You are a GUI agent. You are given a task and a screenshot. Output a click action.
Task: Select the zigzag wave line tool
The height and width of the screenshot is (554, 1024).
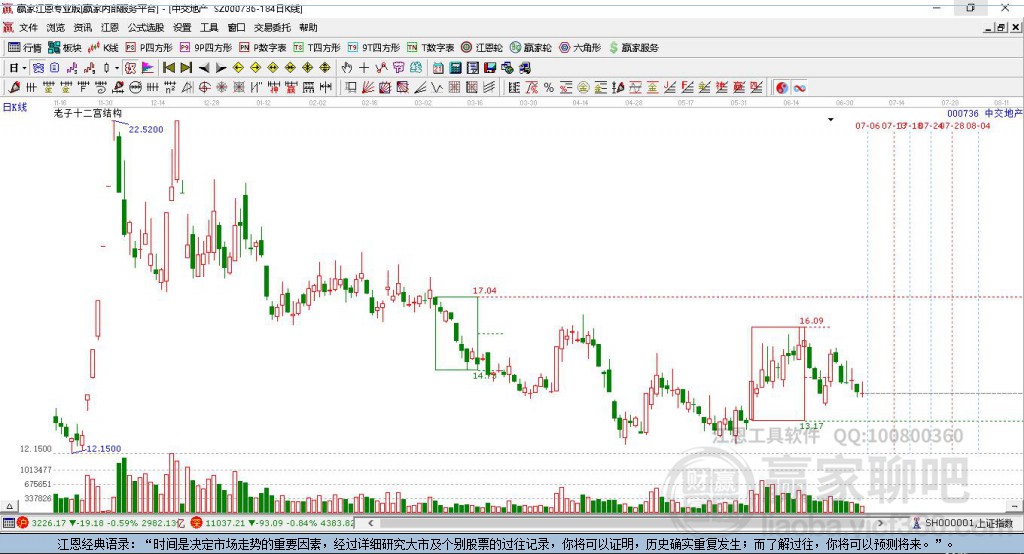point(436,88)
